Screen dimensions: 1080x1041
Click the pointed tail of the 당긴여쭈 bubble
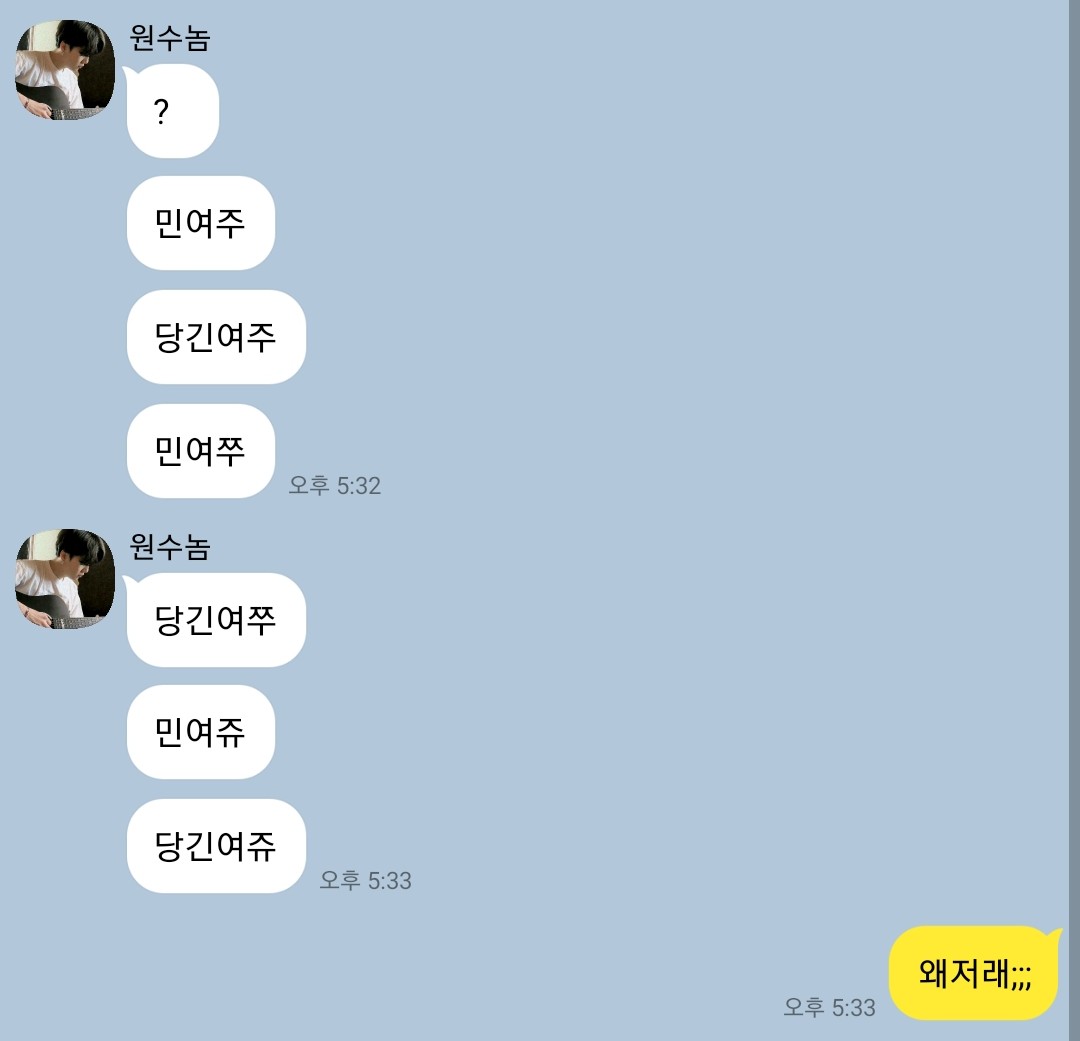pyautogui.click(x=128, y=581)
